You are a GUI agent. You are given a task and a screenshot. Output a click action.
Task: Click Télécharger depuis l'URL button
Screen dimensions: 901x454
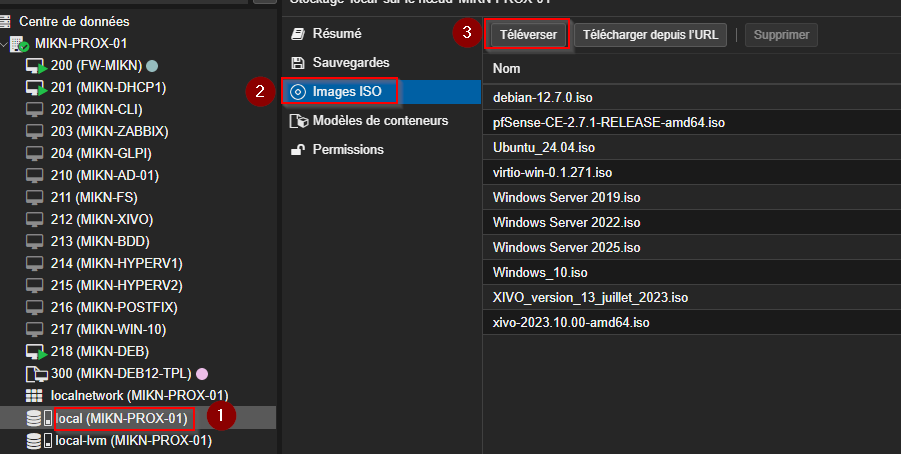click(x=650, y=35)
